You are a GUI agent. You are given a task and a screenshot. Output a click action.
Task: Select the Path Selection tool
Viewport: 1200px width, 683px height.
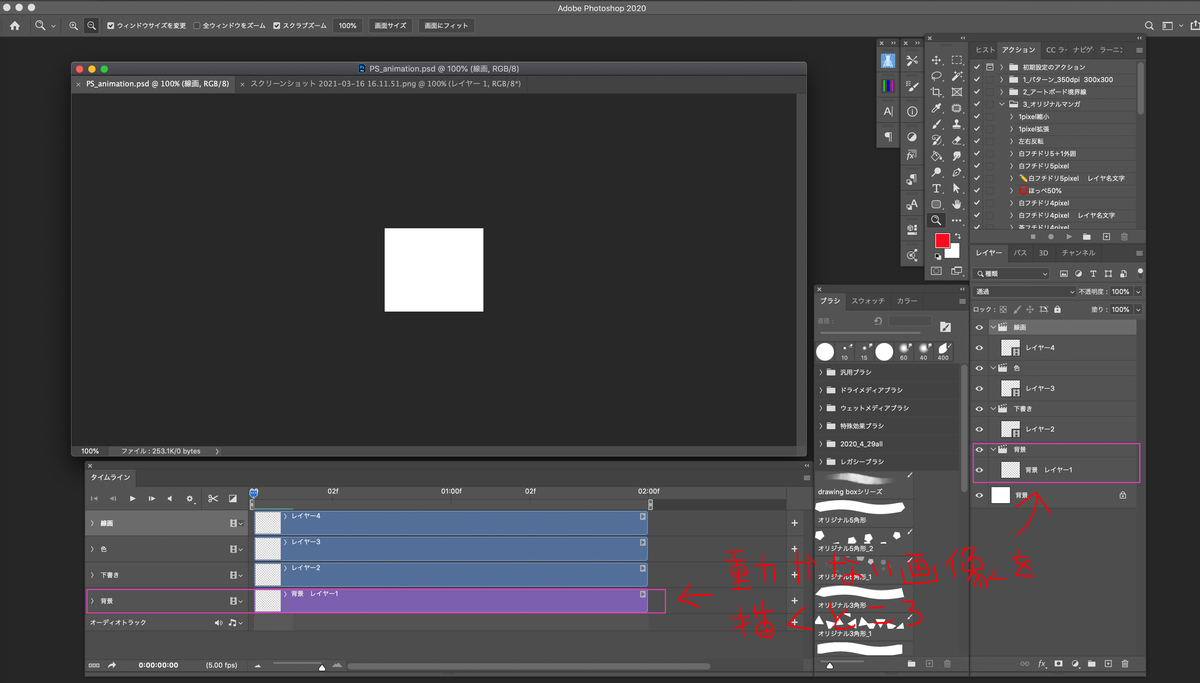[957, 188]
